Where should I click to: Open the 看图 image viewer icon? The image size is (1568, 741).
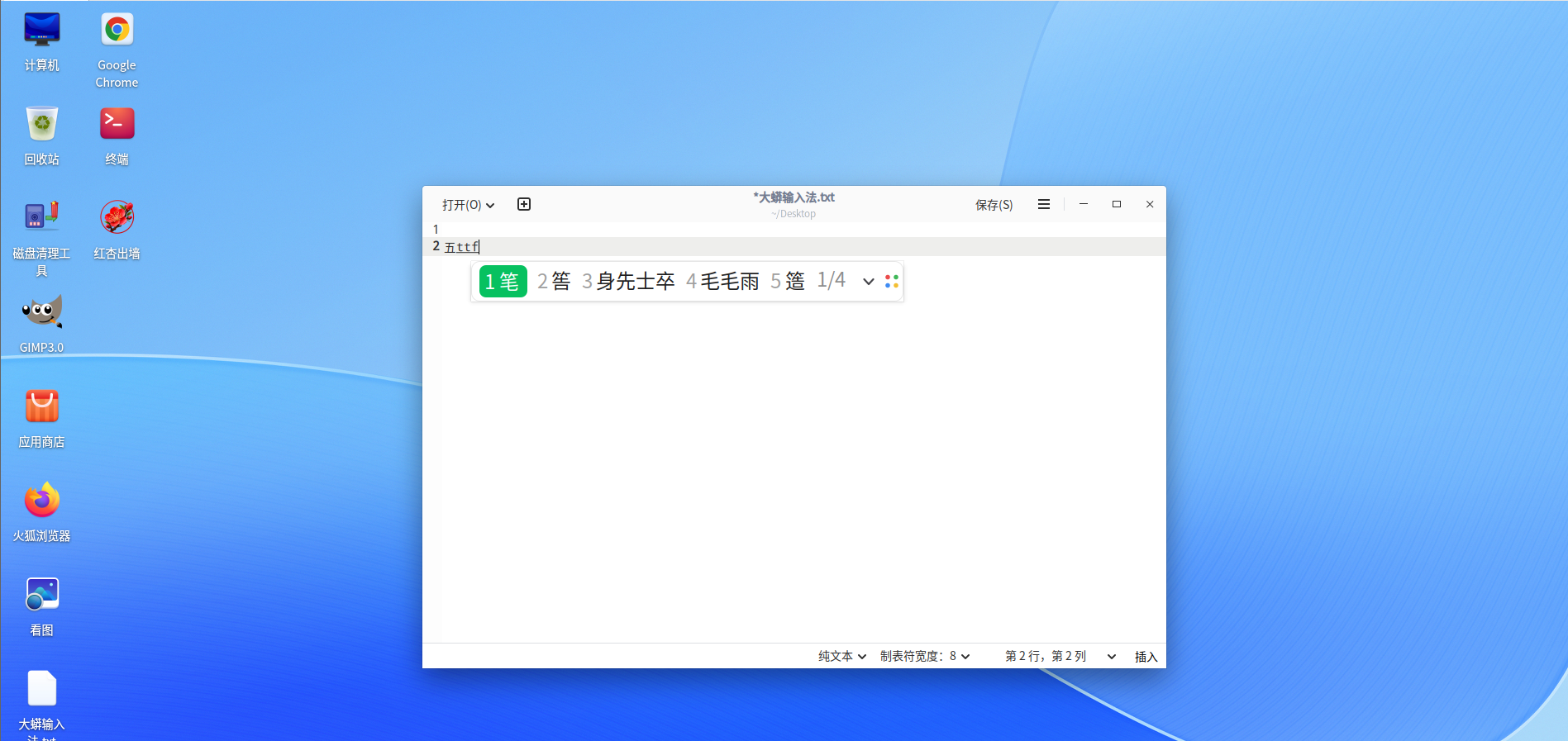tap(41, 607)
